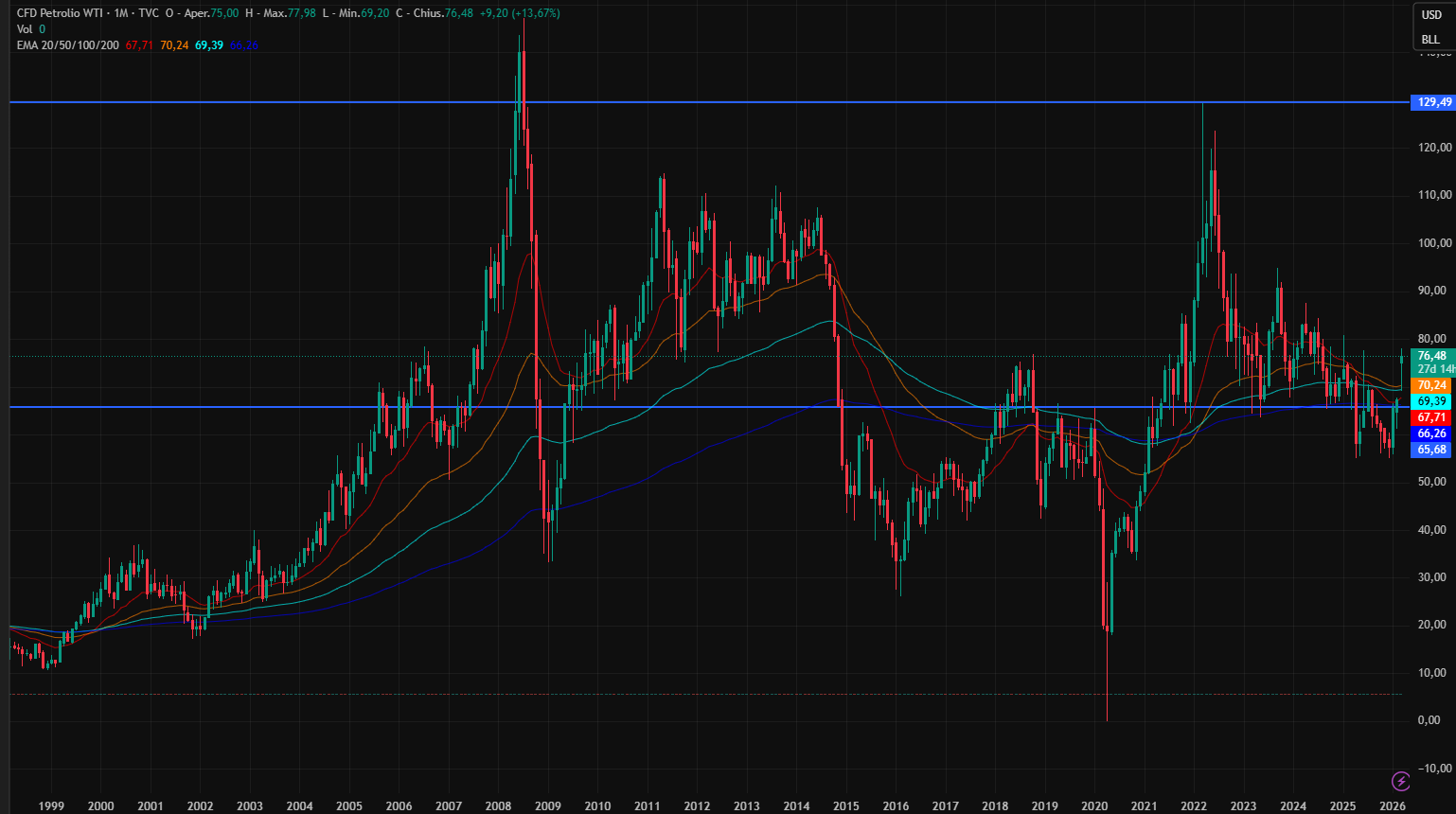Click the 2020 label on the time axis
The image size is (1456, 814).
(1094, 806)
